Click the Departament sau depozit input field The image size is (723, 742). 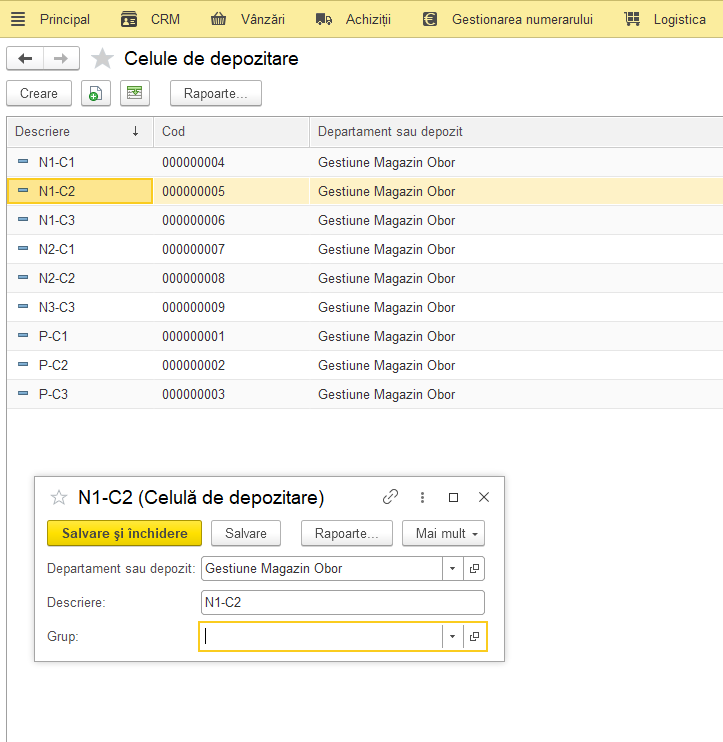point(322,568)
